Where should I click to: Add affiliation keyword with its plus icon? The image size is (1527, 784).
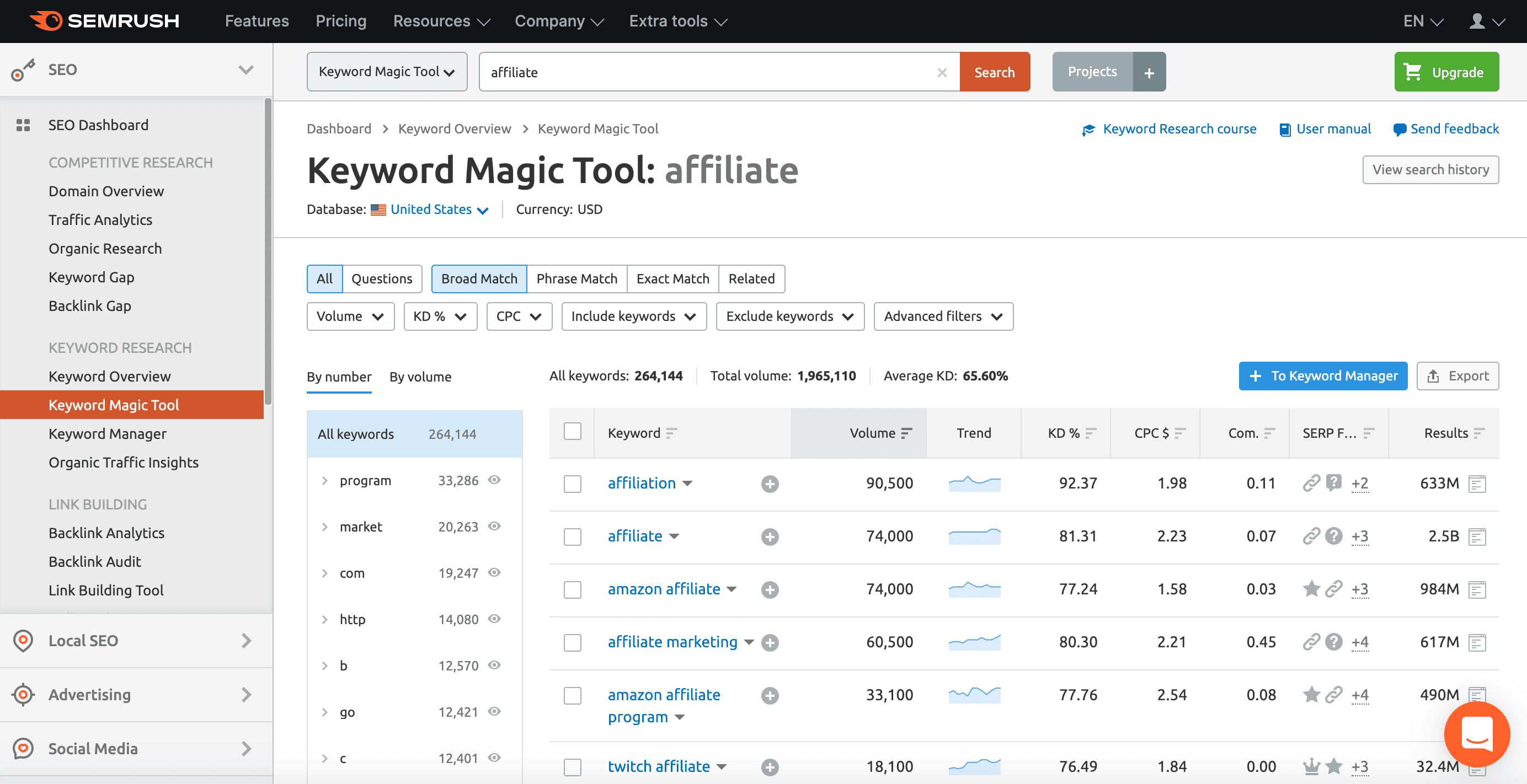point(770,484)
